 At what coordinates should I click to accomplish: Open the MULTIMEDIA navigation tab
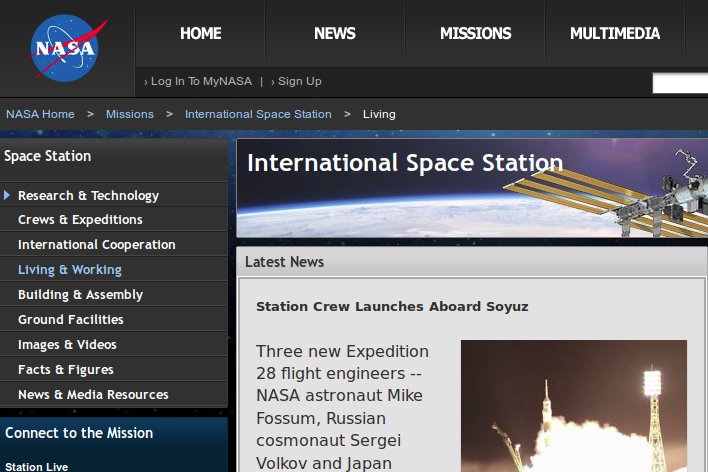[615, 33]
